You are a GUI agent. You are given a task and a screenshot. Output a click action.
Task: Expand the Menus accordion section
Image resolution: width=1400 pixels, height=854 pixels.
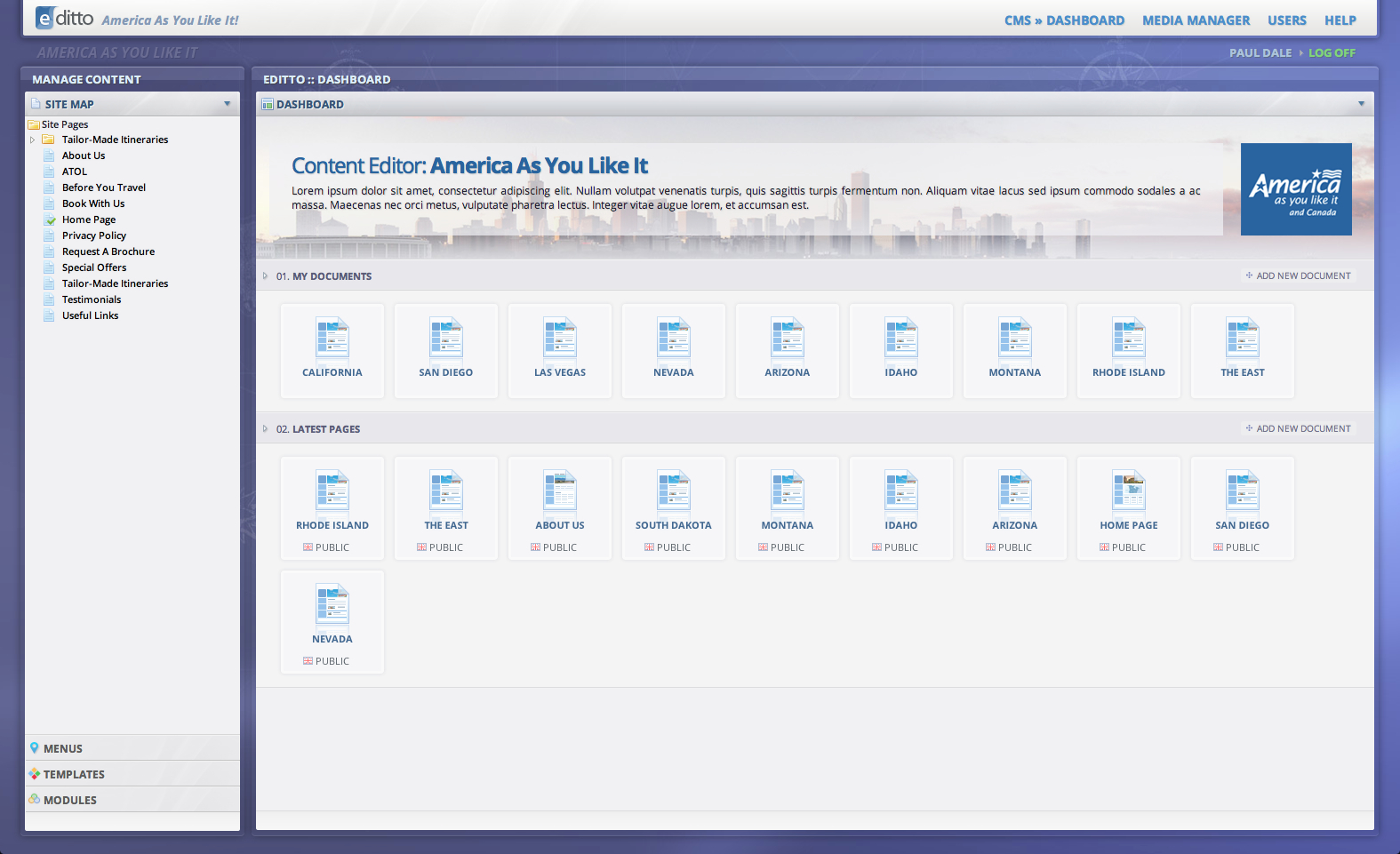click(132, 748)
